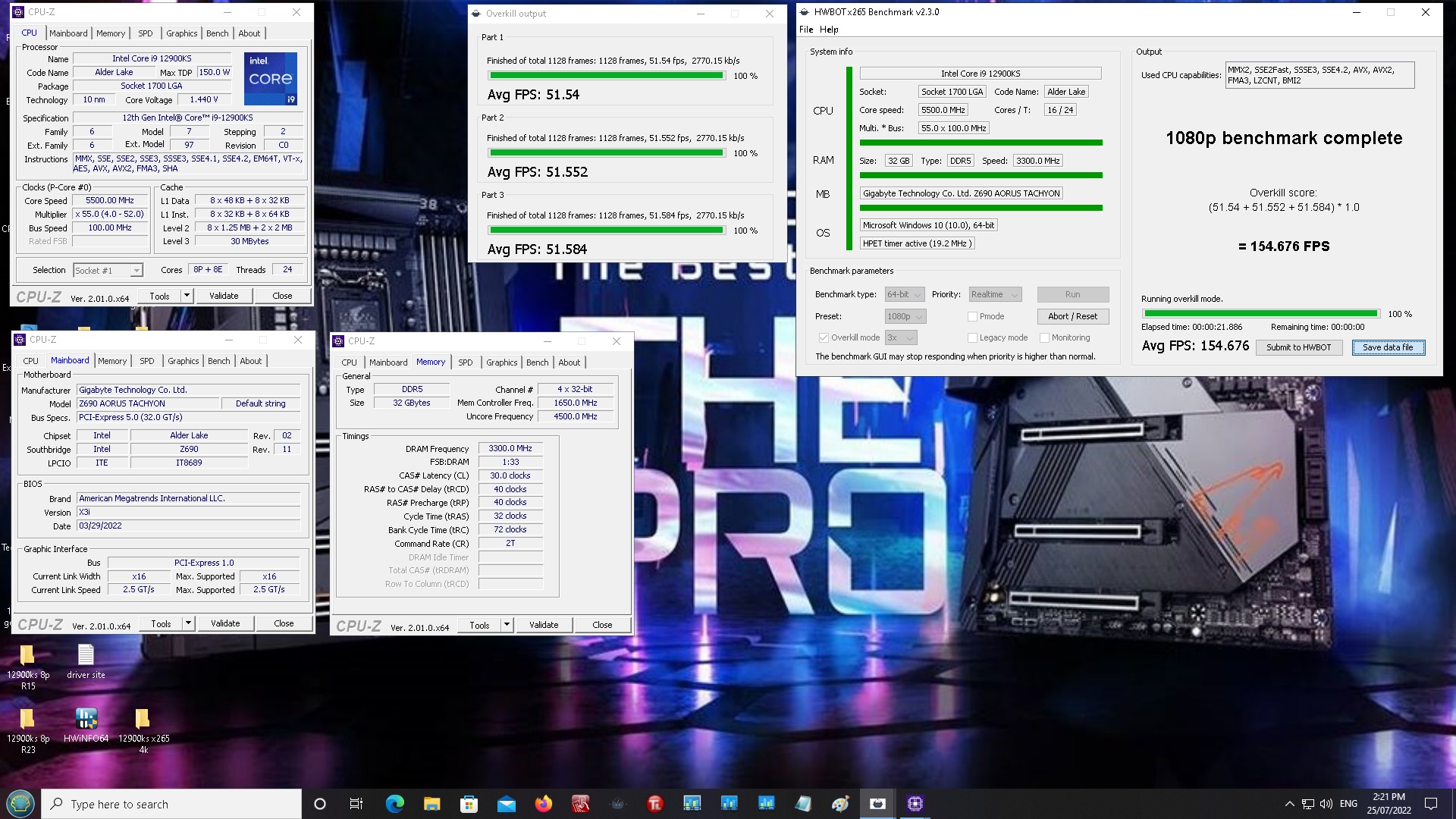Open the Benchmark type 64-bit dropdown
The width and height of the screenshot is (1456, 819).
pos(904,294)
